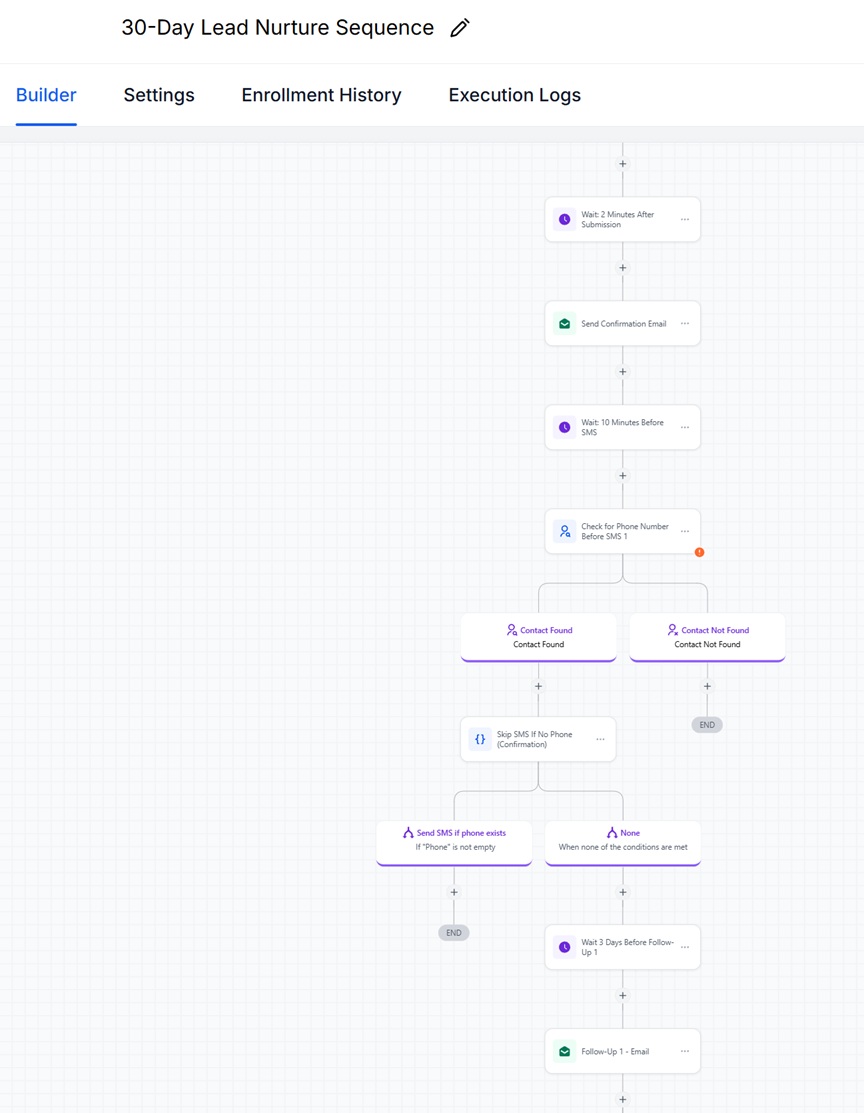Open the ellipsis menu on Follow-Up 1 - Email
The height and width of the screenshot is (1113, 864).
point(685,1051)
